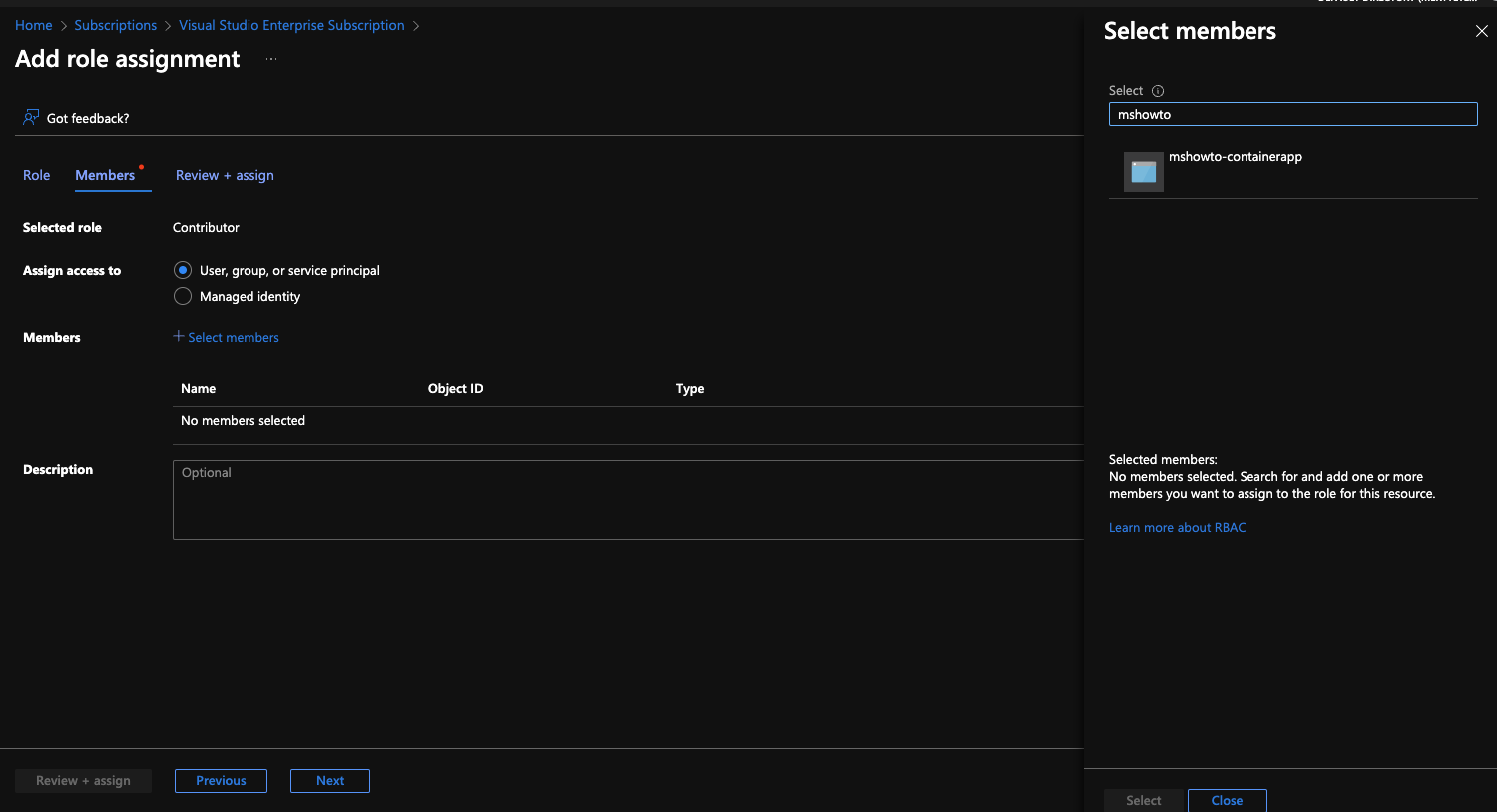Click the Name column header
Viewport: 1497px width, 812px height.
tap(198, 388)
